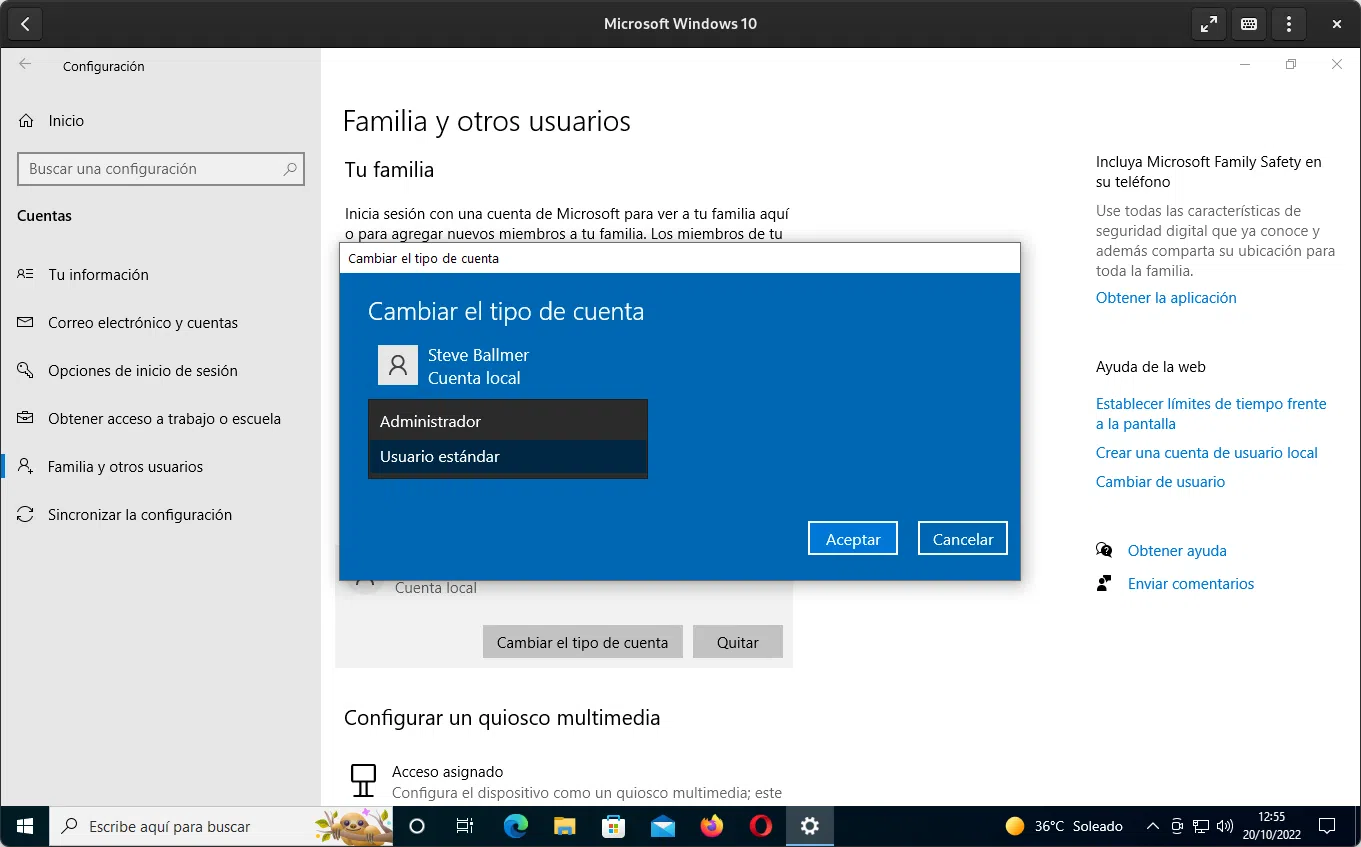Open the Windows Start menu
Viewport: 1361px width, 847px height.
[x=25, y=826]
